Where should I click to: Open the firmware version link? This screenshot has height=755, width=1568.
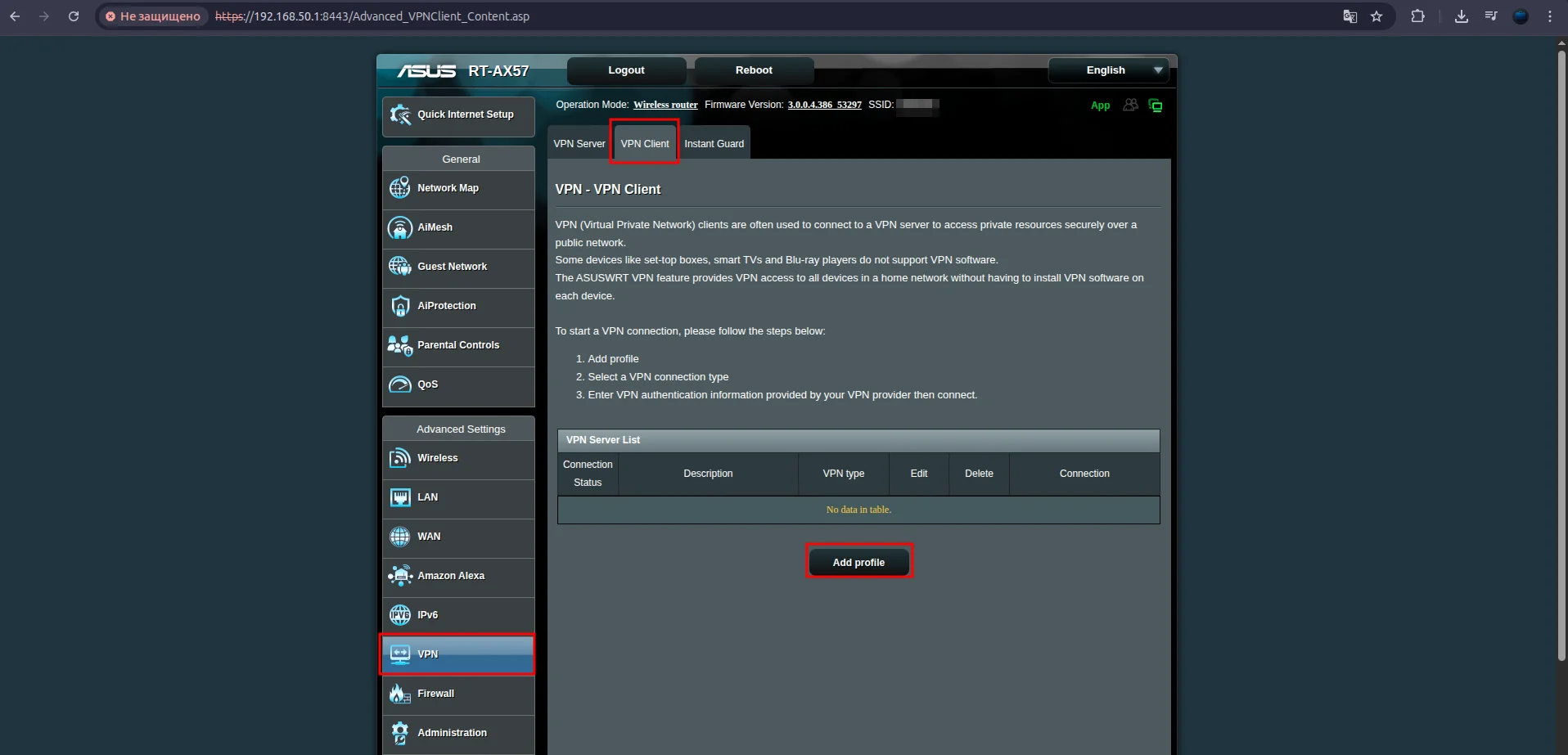point(824,105)
